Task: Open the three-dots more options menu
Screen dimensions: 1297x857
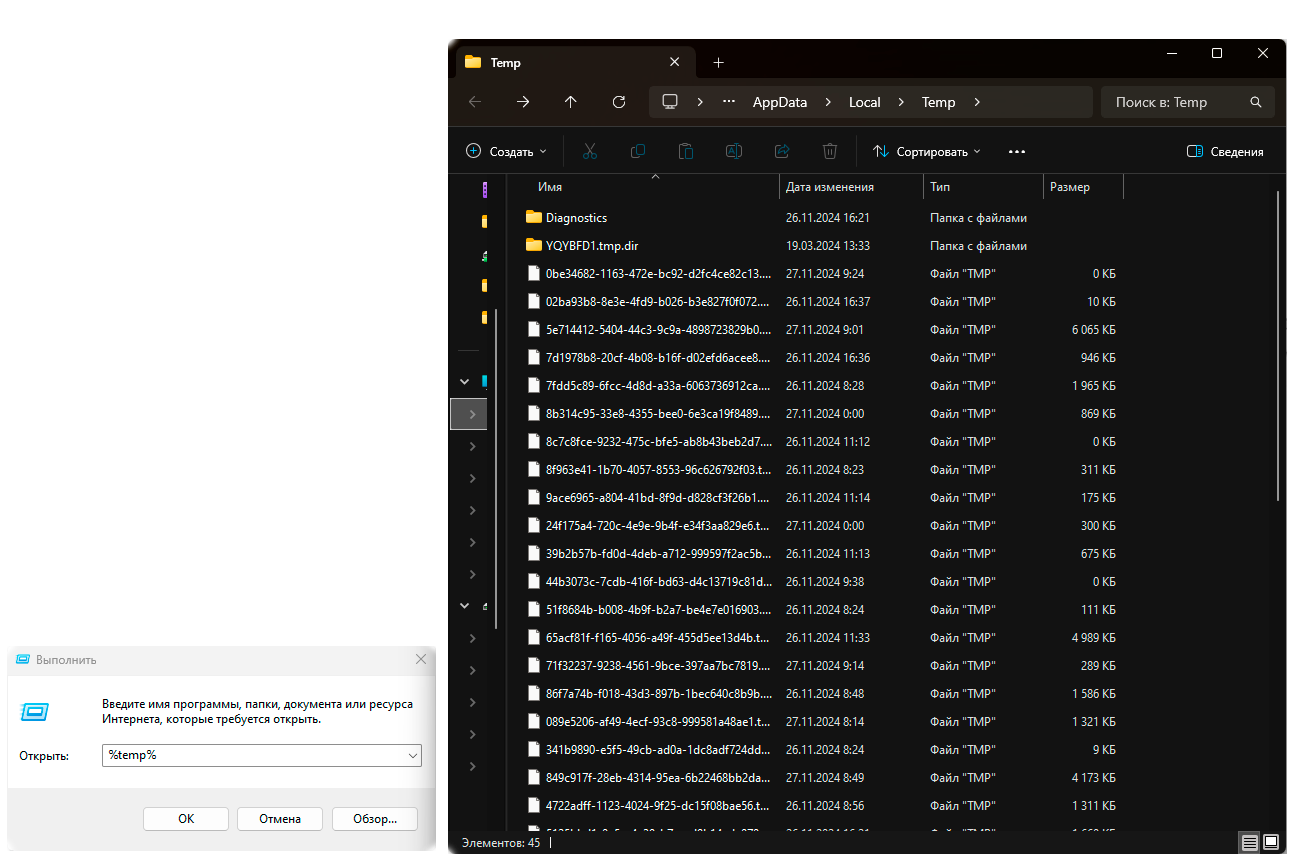Action: point(1017,152)
